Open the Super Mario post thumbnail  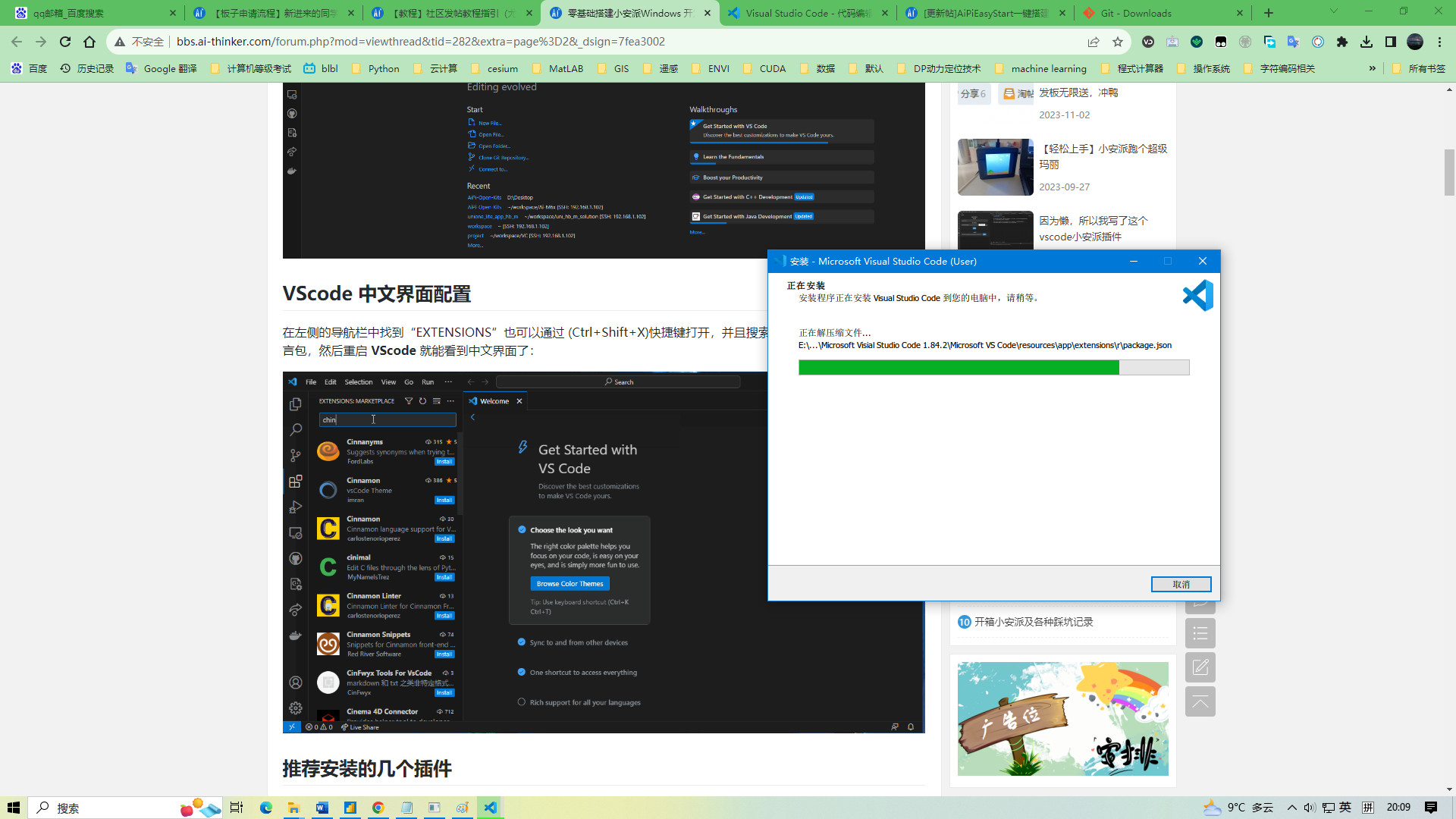[995, 167]
